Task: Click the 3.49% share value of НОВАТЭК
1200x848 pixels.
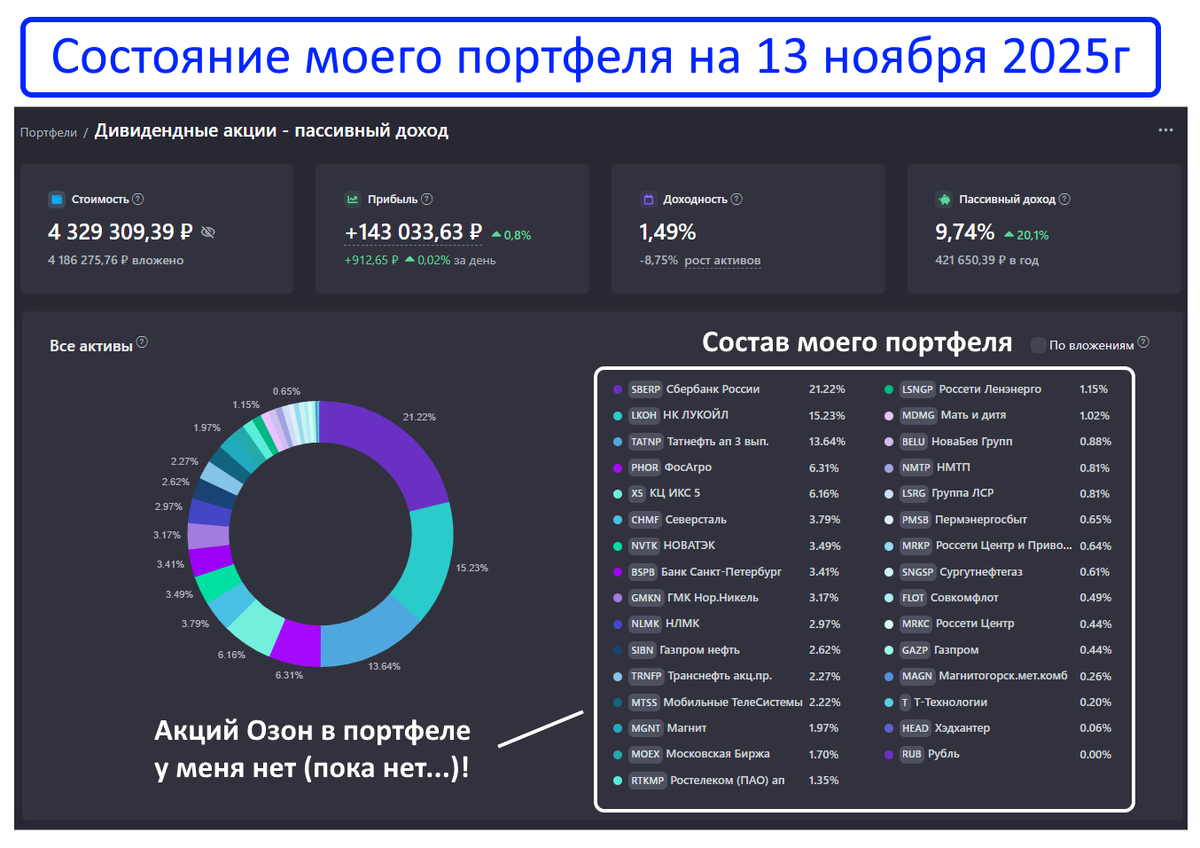Action: point(825,545)
